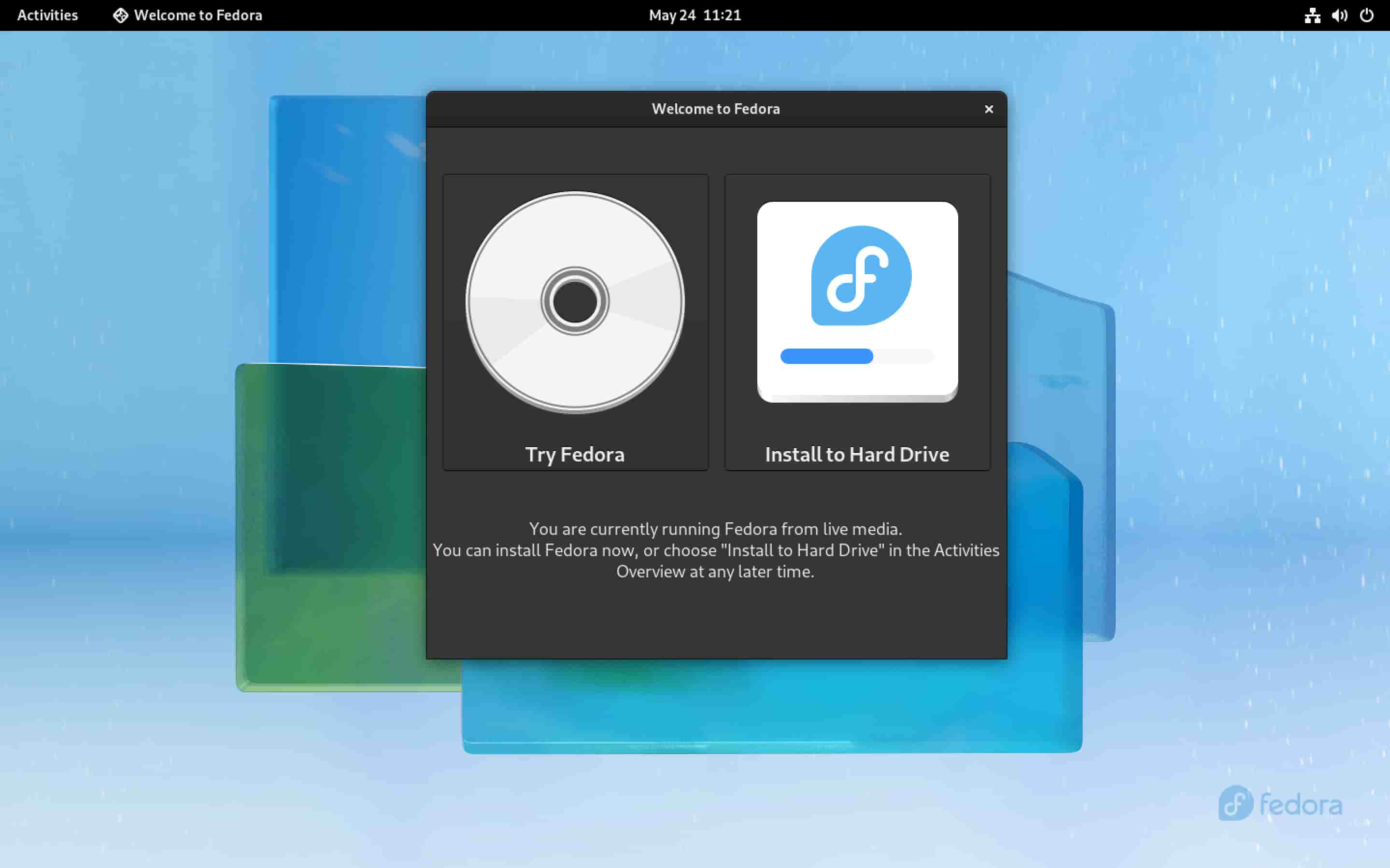Open the Welcome to Fedora app menu
This screenshot has width=1390, height=868.
point(187,15)
